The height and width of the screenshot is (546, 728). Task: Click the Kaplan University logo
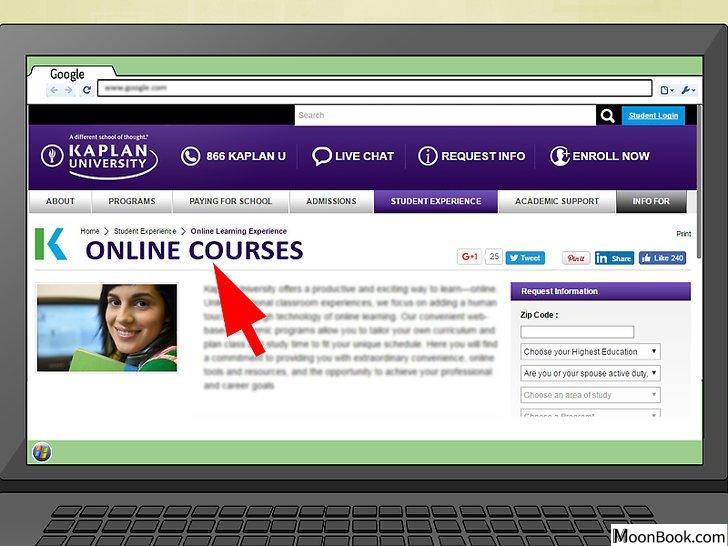(x=100, y=156)
